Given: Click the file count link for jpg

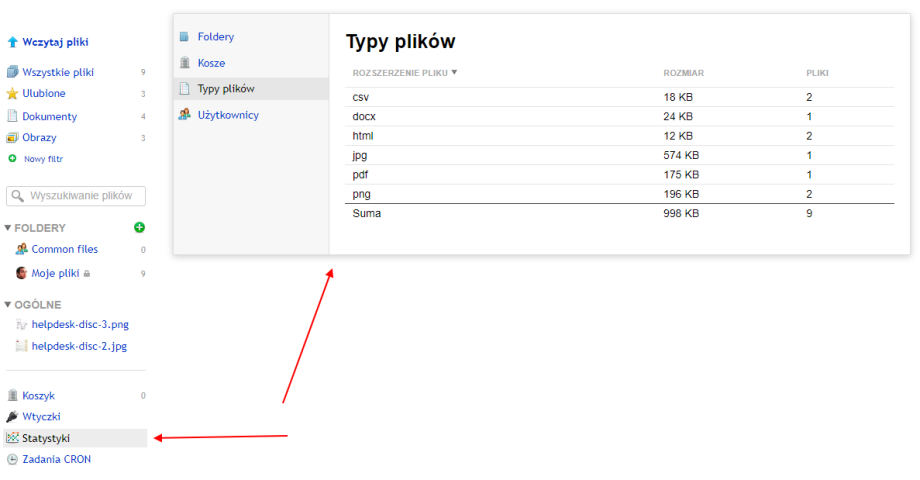Looking at the screenshot, I should [x=809, y=155].
